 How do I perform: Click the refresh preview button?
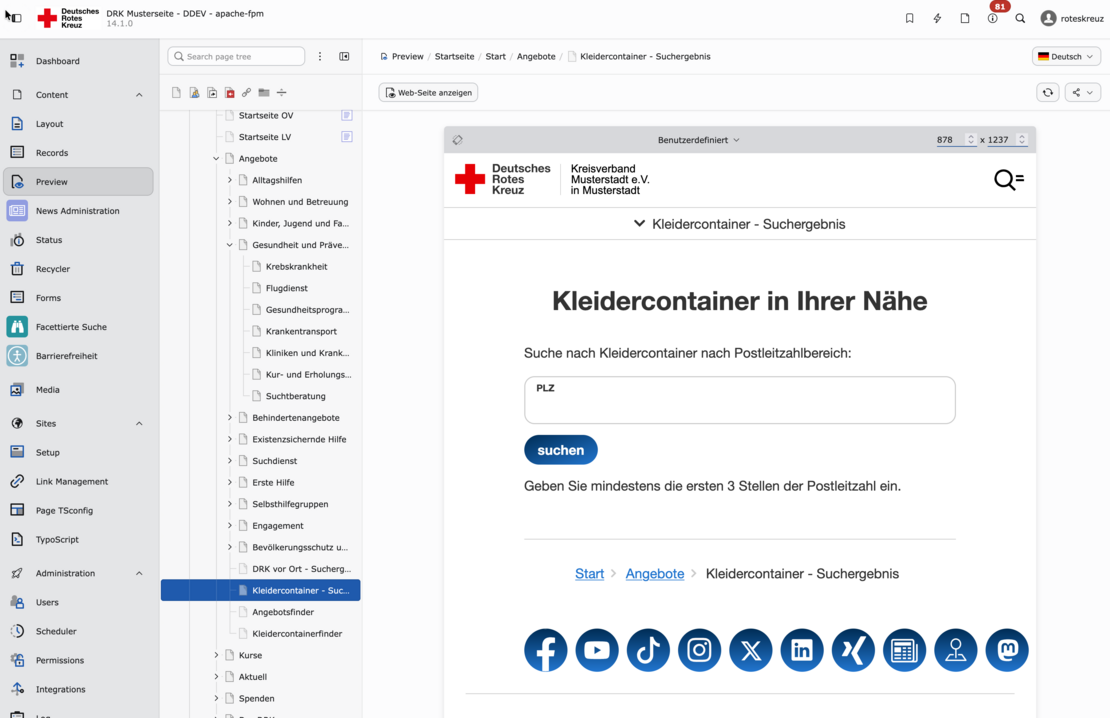(x=1047, y=93)
